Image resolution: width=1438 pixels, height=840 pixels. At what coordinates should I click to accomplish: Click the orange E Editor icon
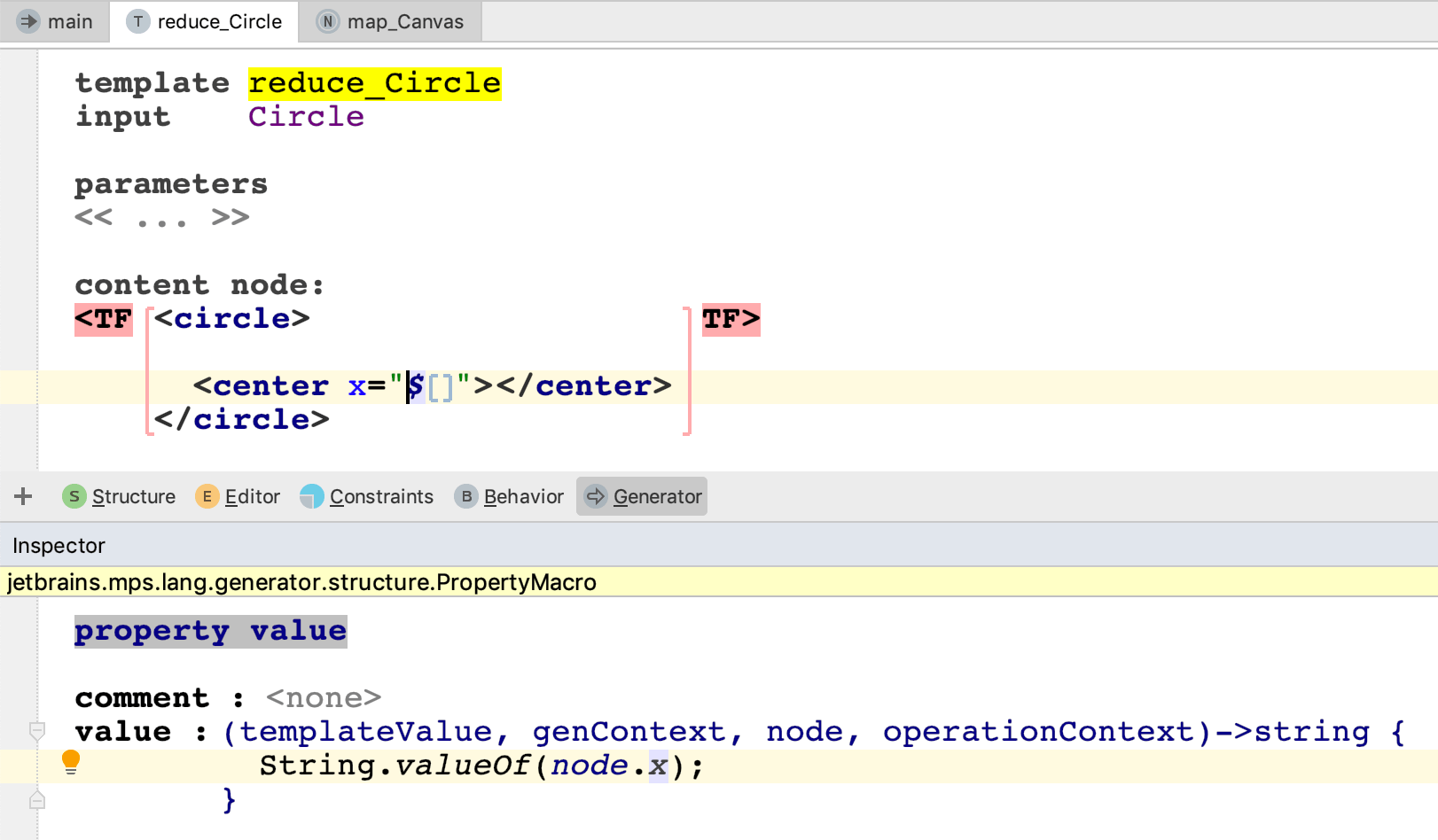pyautogui.click(x=207, y=496)
